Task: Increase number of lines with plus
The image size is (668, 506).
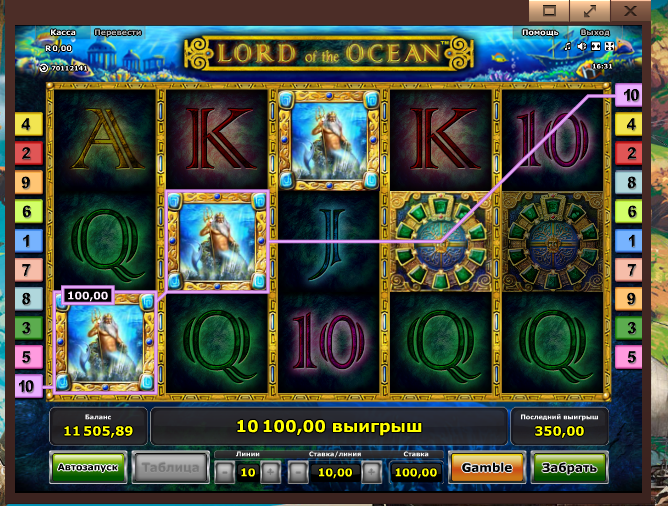Action: click(271, 472)
